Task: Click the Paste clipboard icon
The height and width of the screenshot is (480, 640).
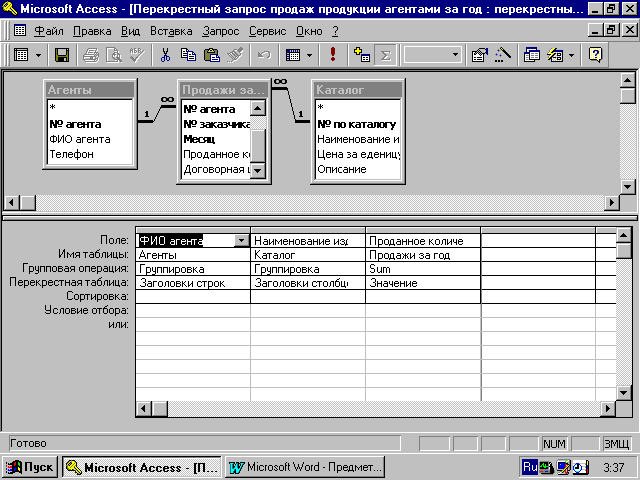Action: [211, 55]
